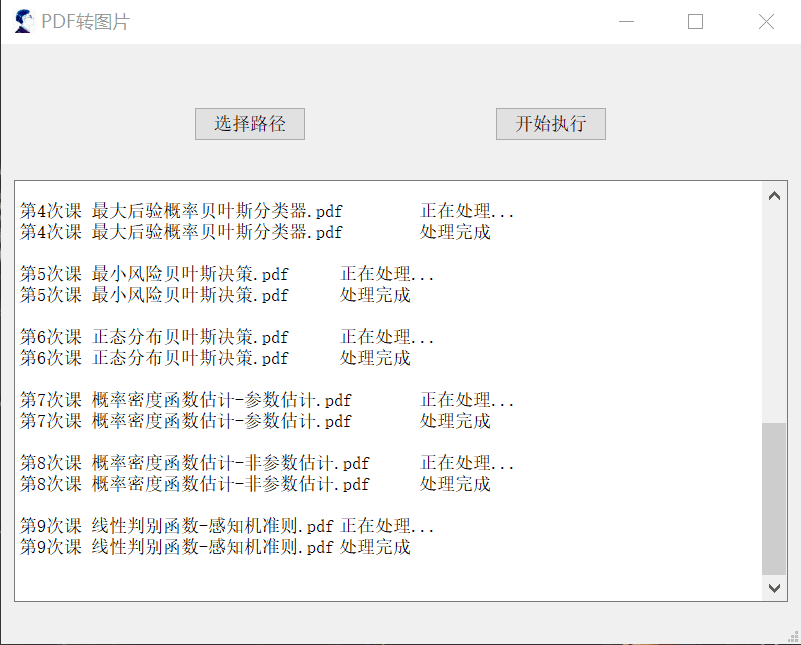Maximize the PDF转图片 window
Viewport: 801px width, 645px height.
pos(696,22)
